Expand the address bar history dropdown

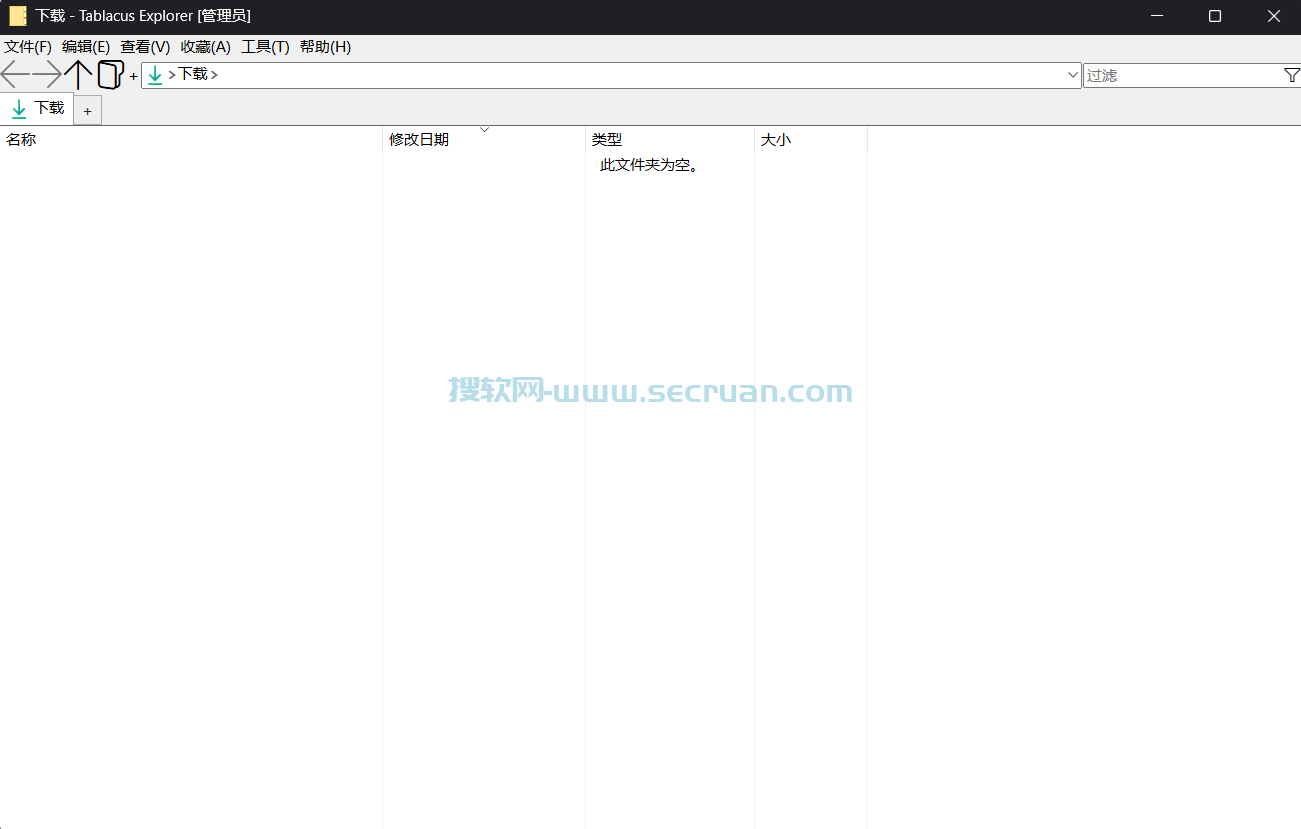(x=1073, y=75)
